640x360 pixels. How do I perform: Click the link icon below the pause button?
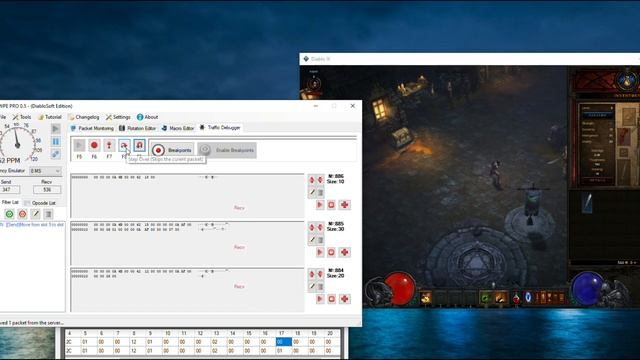tap(56, 154)
